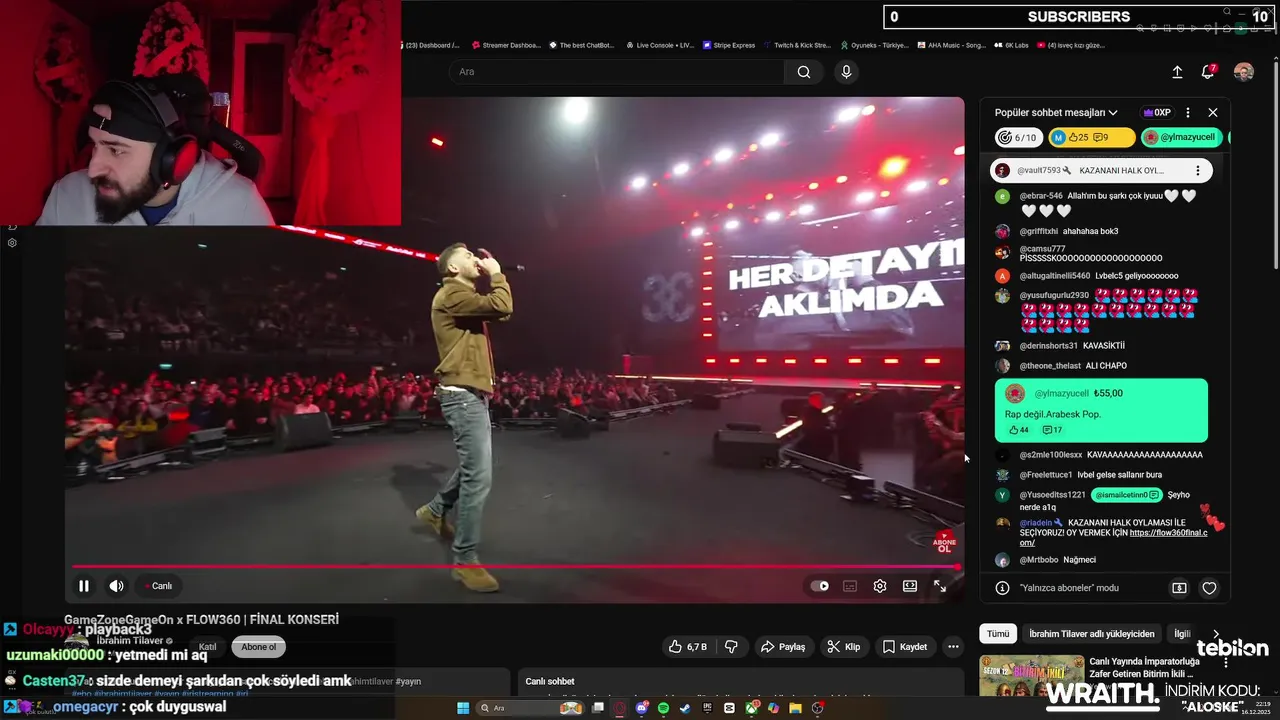Image resolution: width=1280 pixels, height=720 pixels.
Task: Open Opera GX from taskbar
Action: tap(620, 708)
